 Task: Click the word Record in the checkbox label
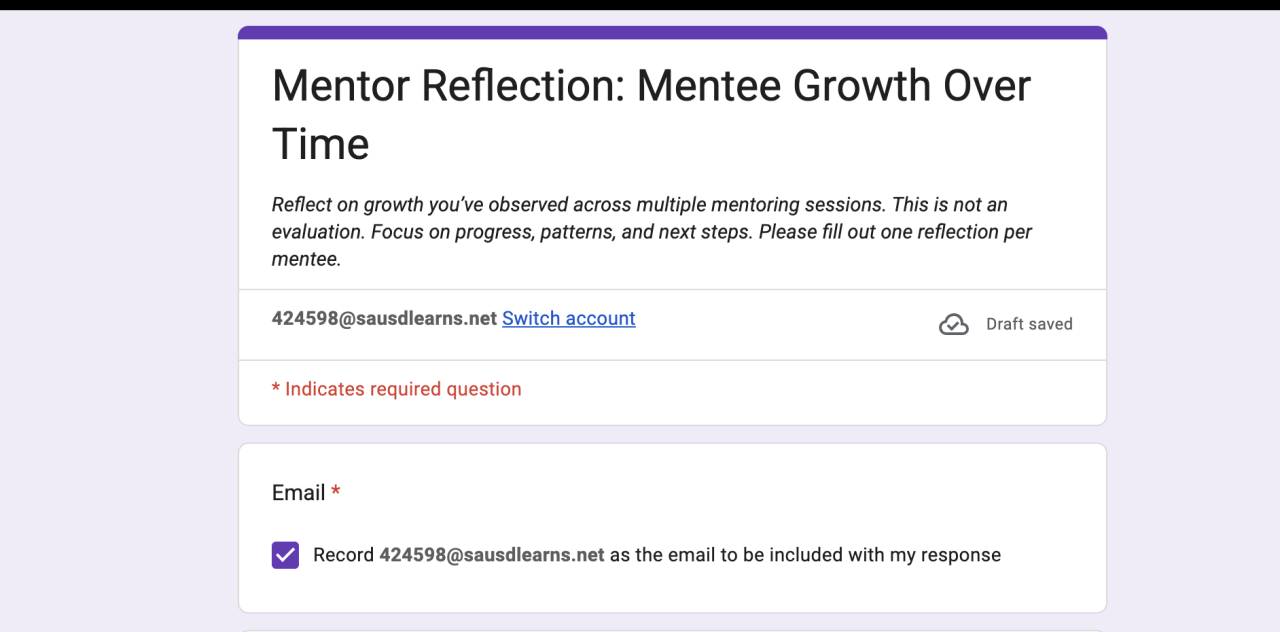coord(343,555)
